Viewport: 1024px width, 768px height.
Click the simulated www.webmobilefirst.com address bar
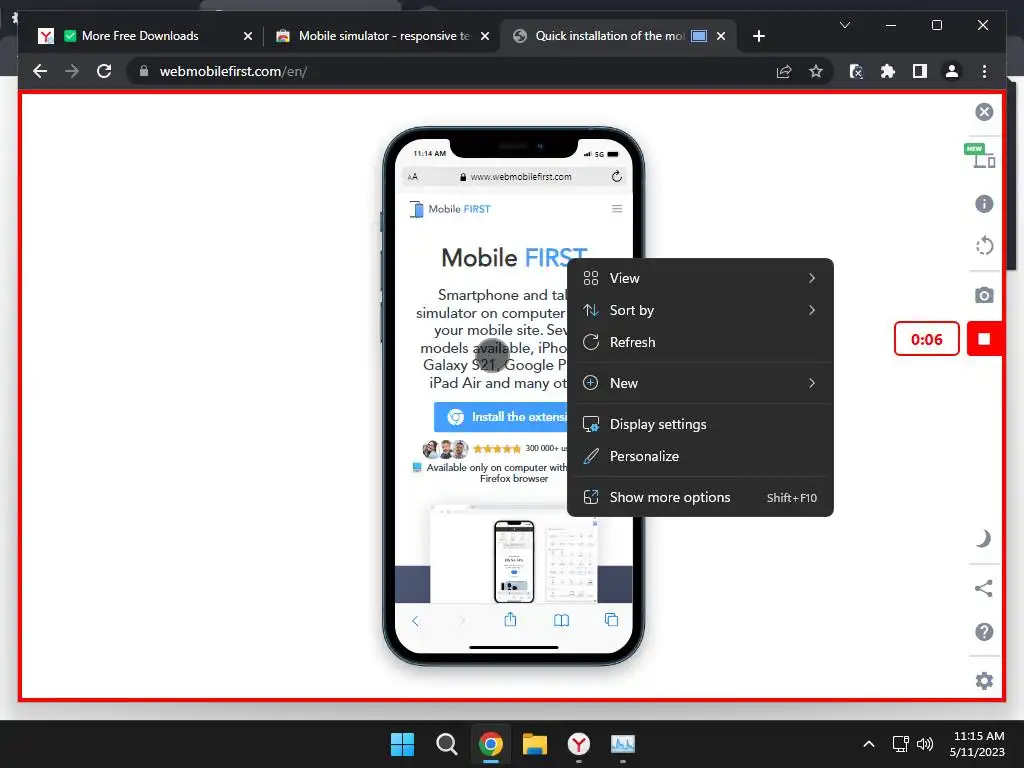click(x=515, y=176)
